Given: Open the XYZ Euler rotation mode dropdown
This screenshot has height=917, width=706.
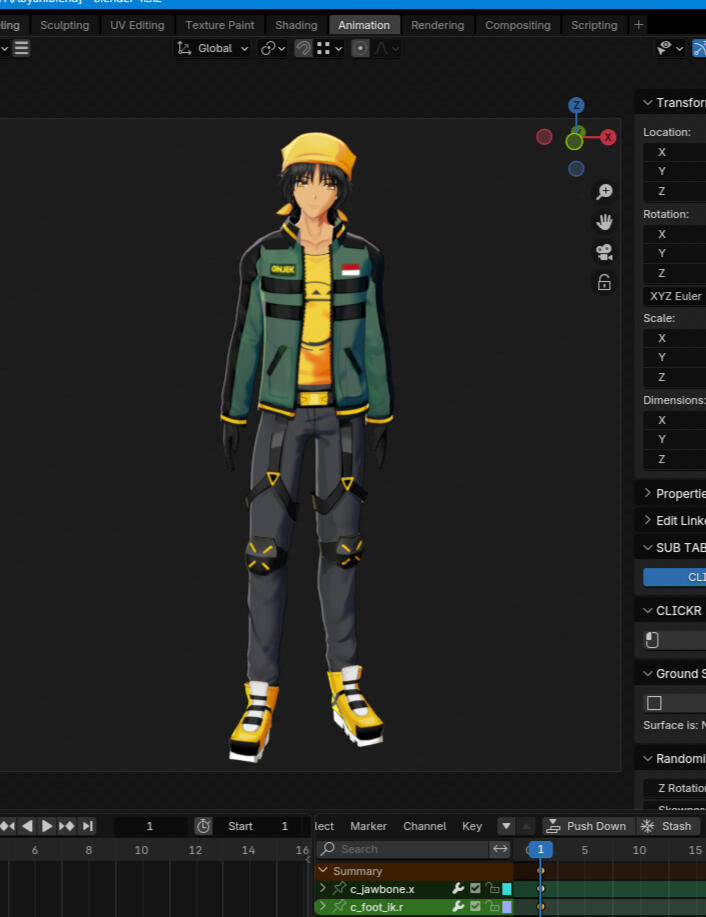Looking at the screenshot, I should [676, 296].
